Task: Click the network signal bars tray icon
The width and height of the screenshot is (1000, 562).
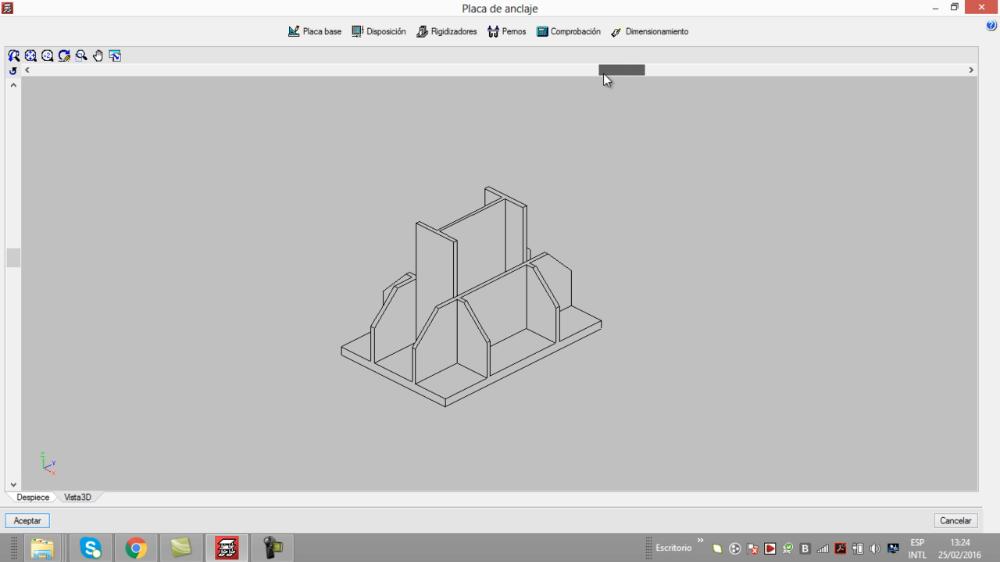Action: (x=823, y=549)
